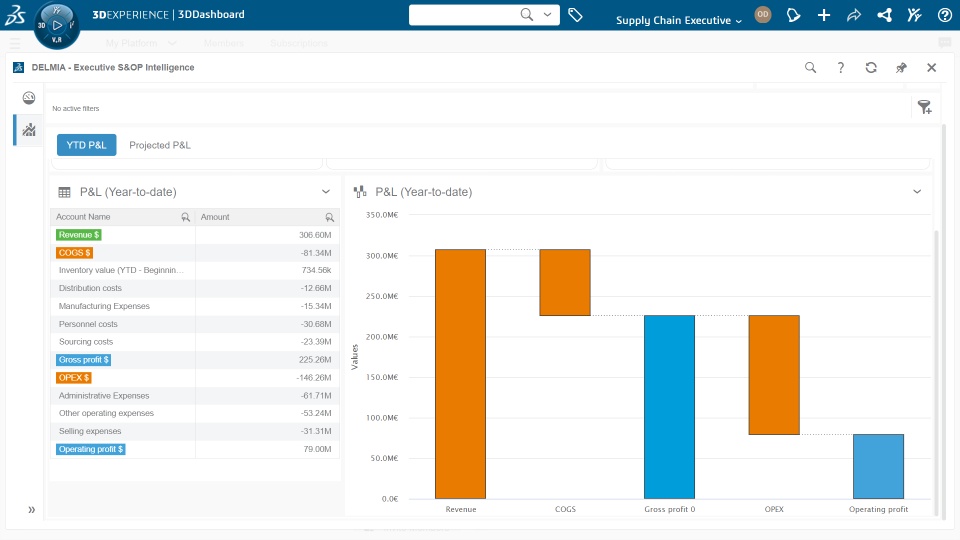Click the add filter funnel icon
The width and height of the screenshot is (960, 540).
[924, 107]
